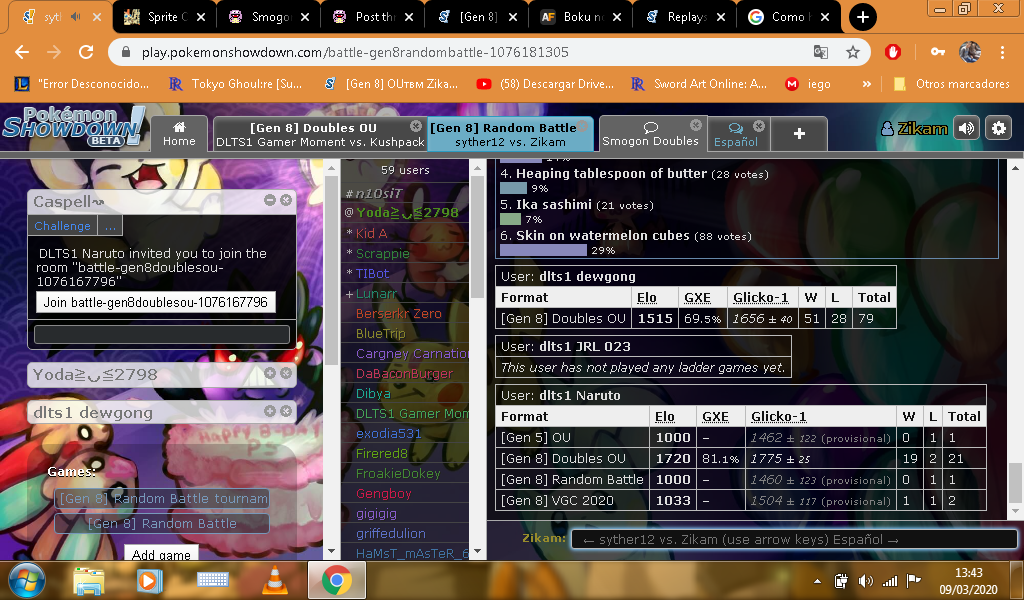Open the Zikam username menu
The image size is (1024, 600).
click(914, 129)
